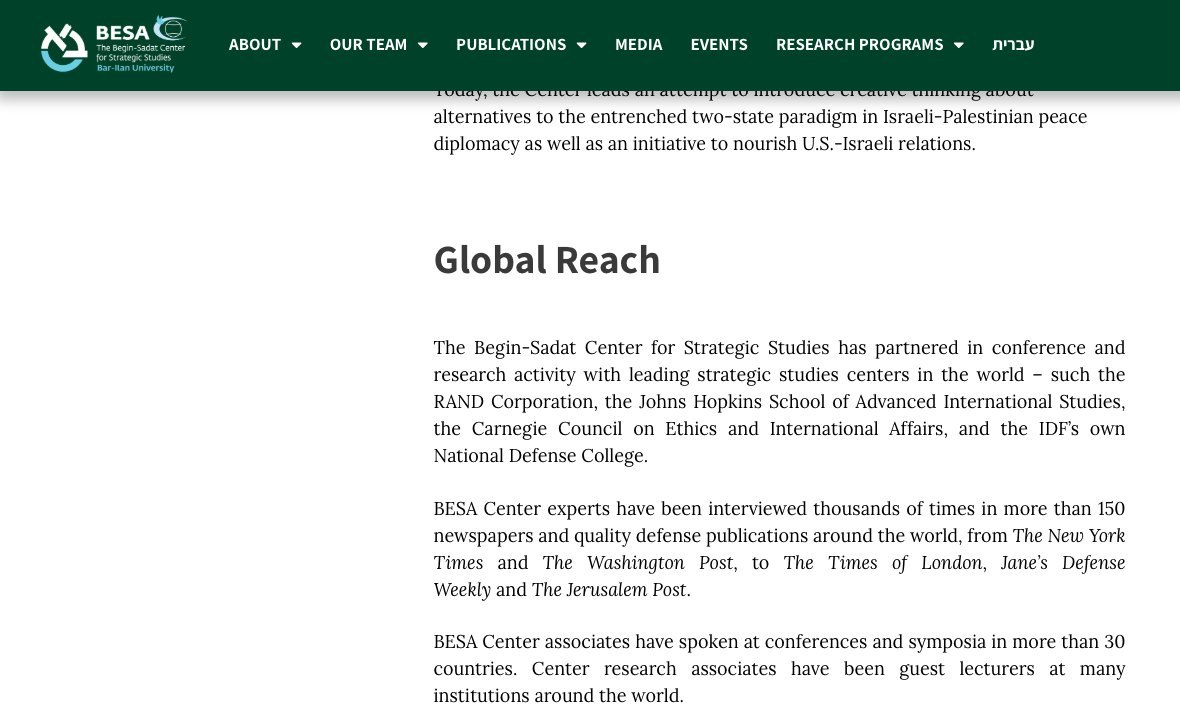
Task: Click the italic text 'The Washington Post'
Action: pos(637,562)
